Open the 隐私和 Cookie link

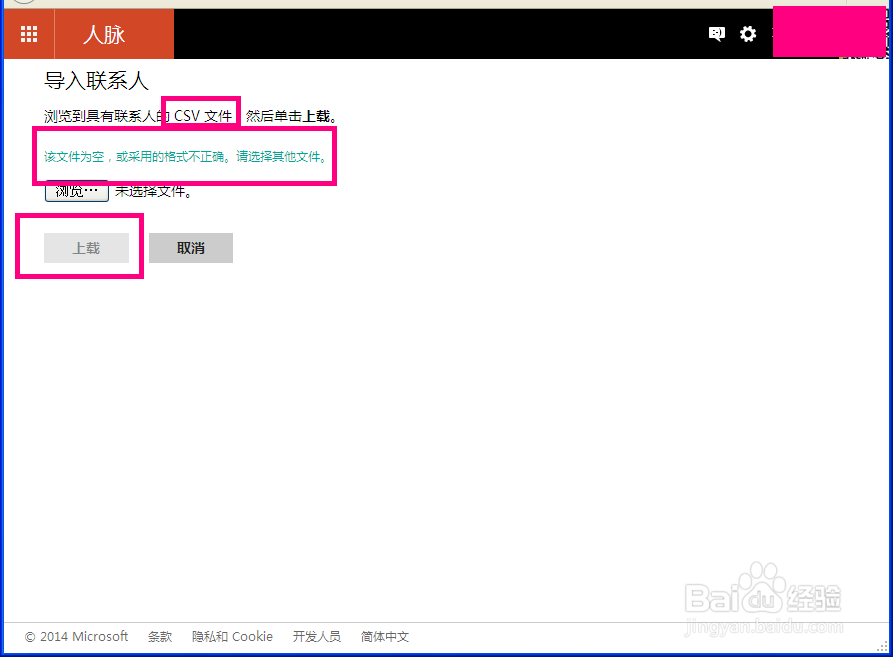pos(232,636)
